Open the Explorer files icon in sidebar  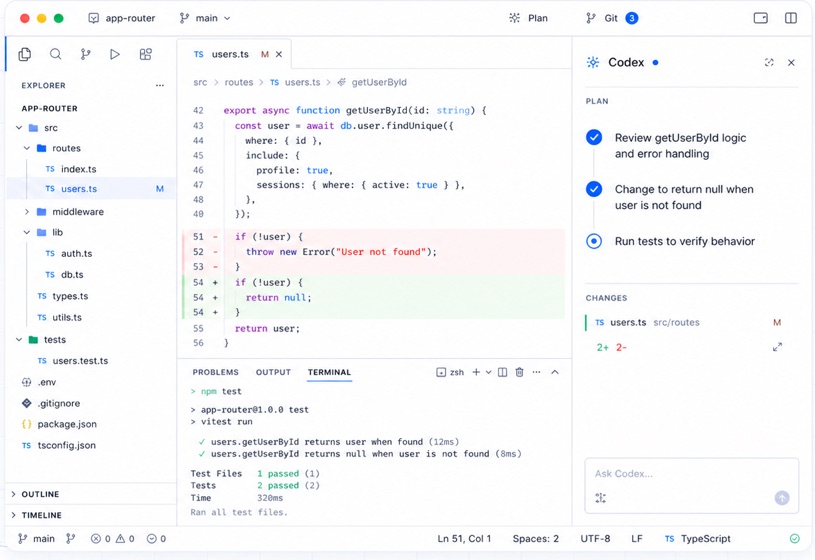point(24,54)
